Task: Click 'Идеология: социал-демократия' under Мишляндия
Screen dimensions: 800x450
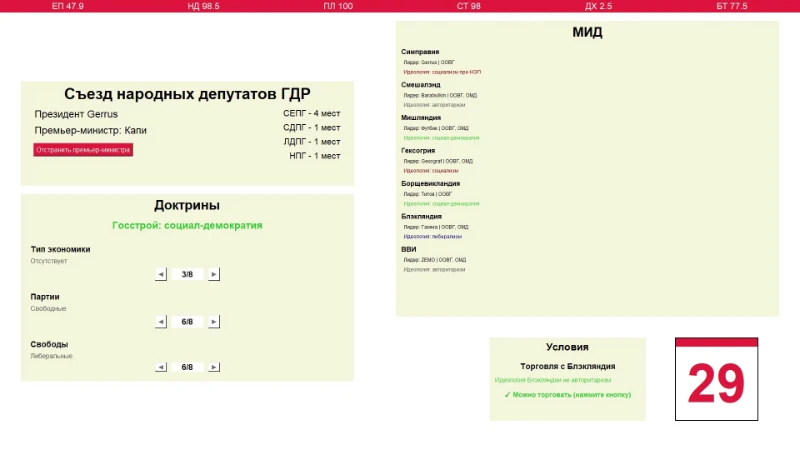Action: pos(441,138)
